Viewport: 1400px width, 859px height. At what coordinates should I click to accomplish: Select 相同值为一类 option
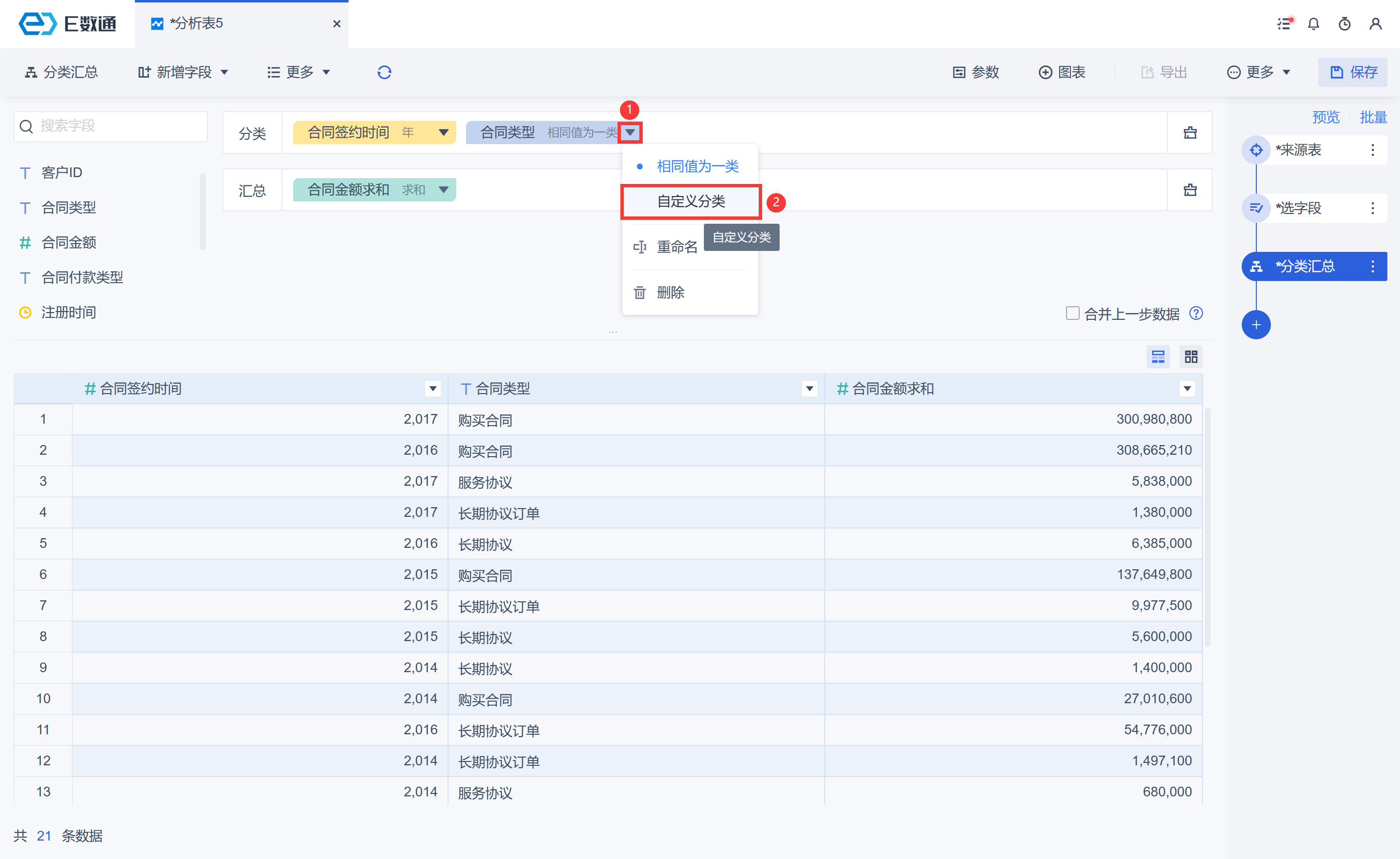tap(697, 166)
